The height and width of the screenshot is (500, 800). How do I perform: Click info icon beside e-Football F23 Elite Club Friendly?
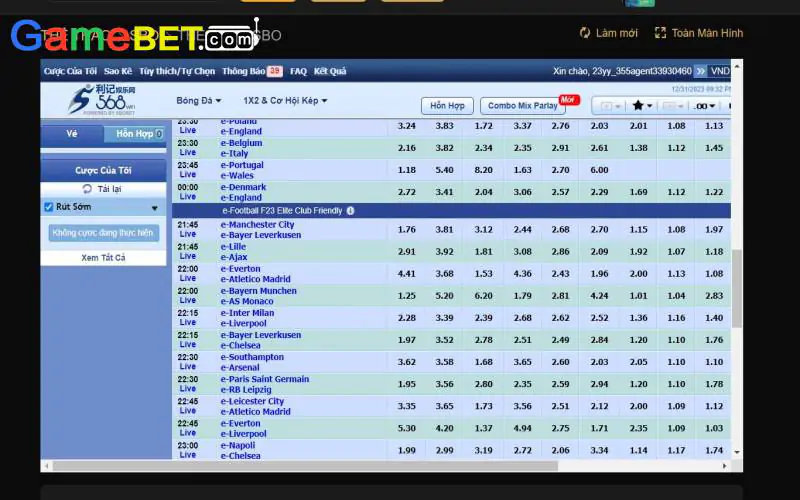click(350, 211)
